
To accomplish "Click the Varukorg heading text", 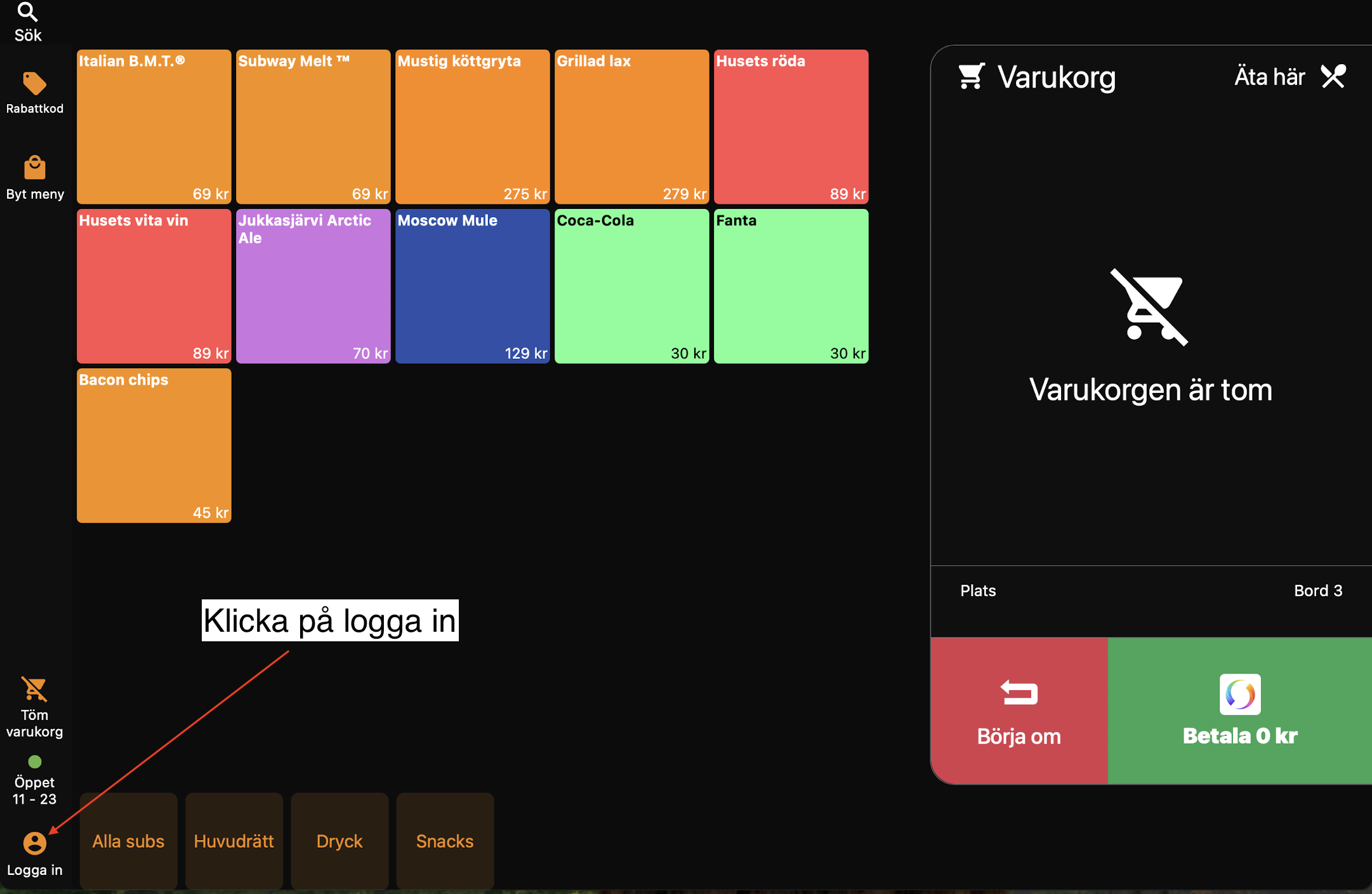I will (1057, 77).
